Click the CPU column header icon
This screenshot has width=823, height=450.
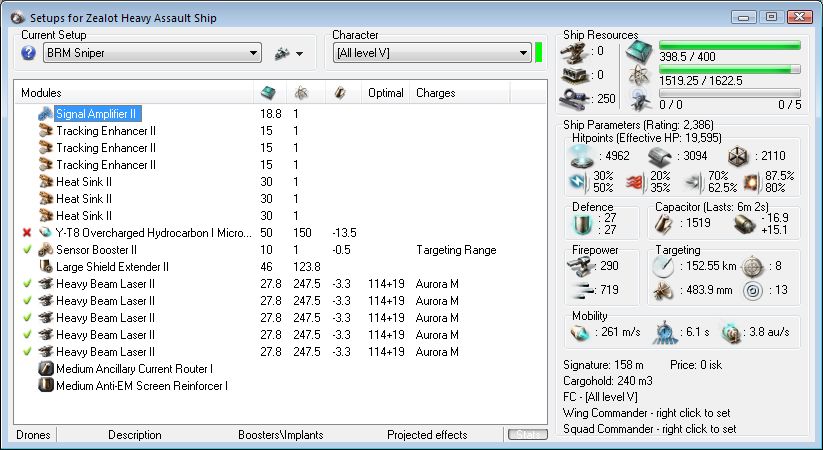pyautogui.click(x=269, y=93)
